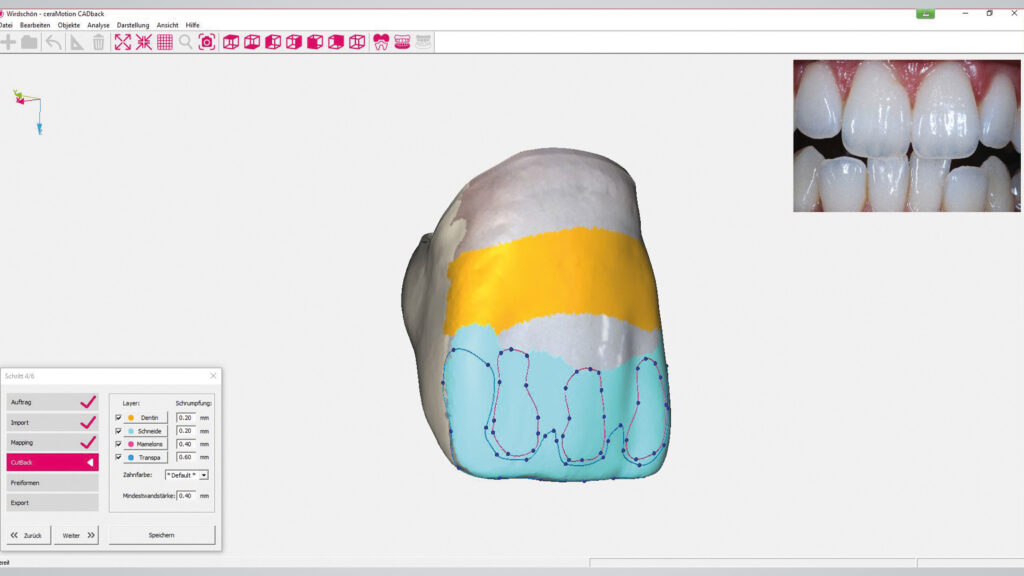This screenshot has height=576, width=1024.
Task: Select the magnifier zoom tool
Action: click(x=186, y=42)
